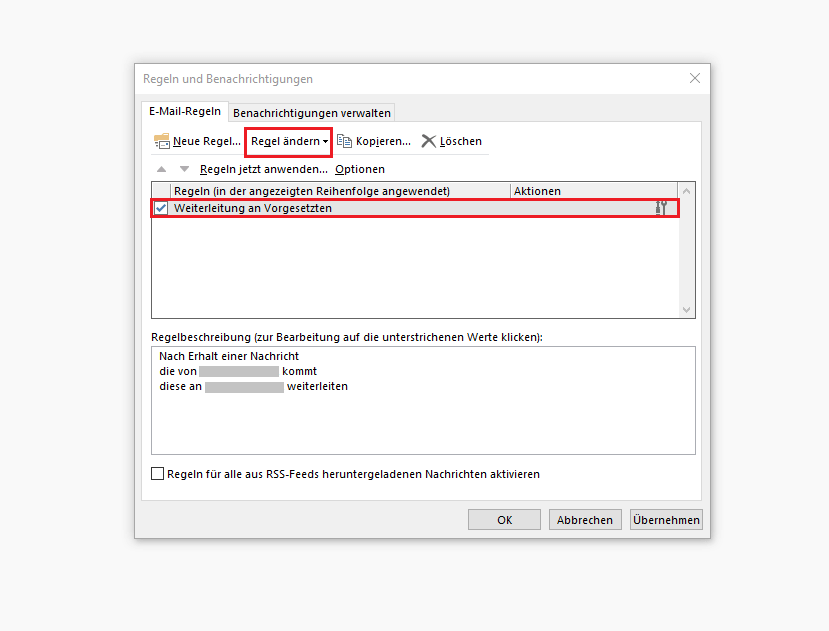
Task: Click the Abbrechen button
Action: tap(585, 520)
